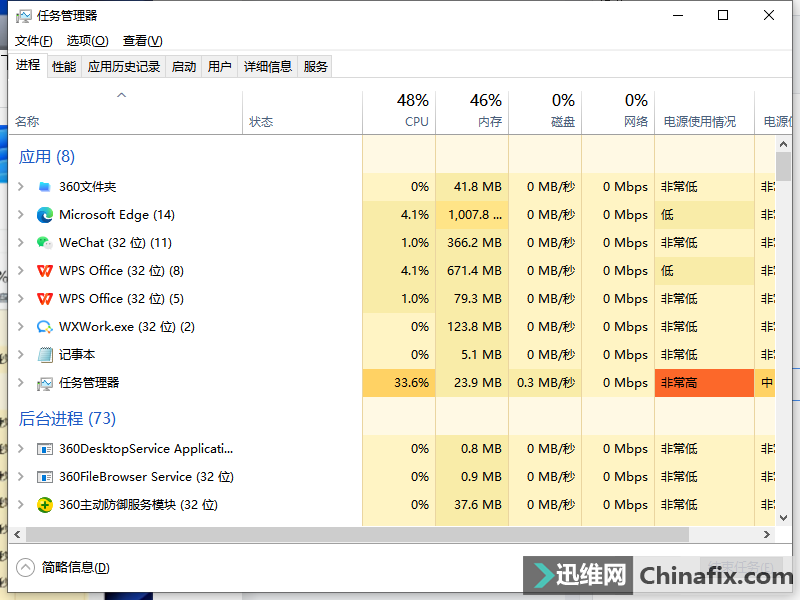Open the 查看(V) menu

[143, 41]
